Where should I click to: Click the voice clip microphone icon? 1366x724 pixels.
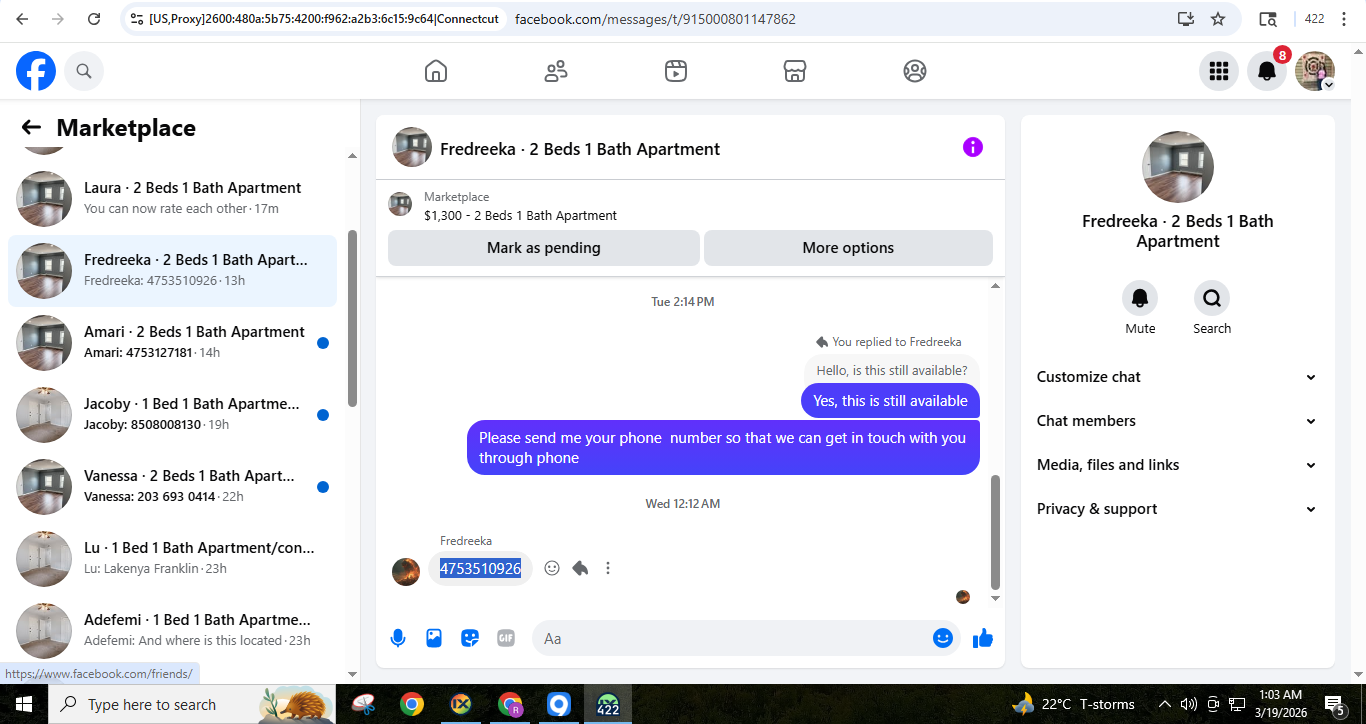[398, 638]
